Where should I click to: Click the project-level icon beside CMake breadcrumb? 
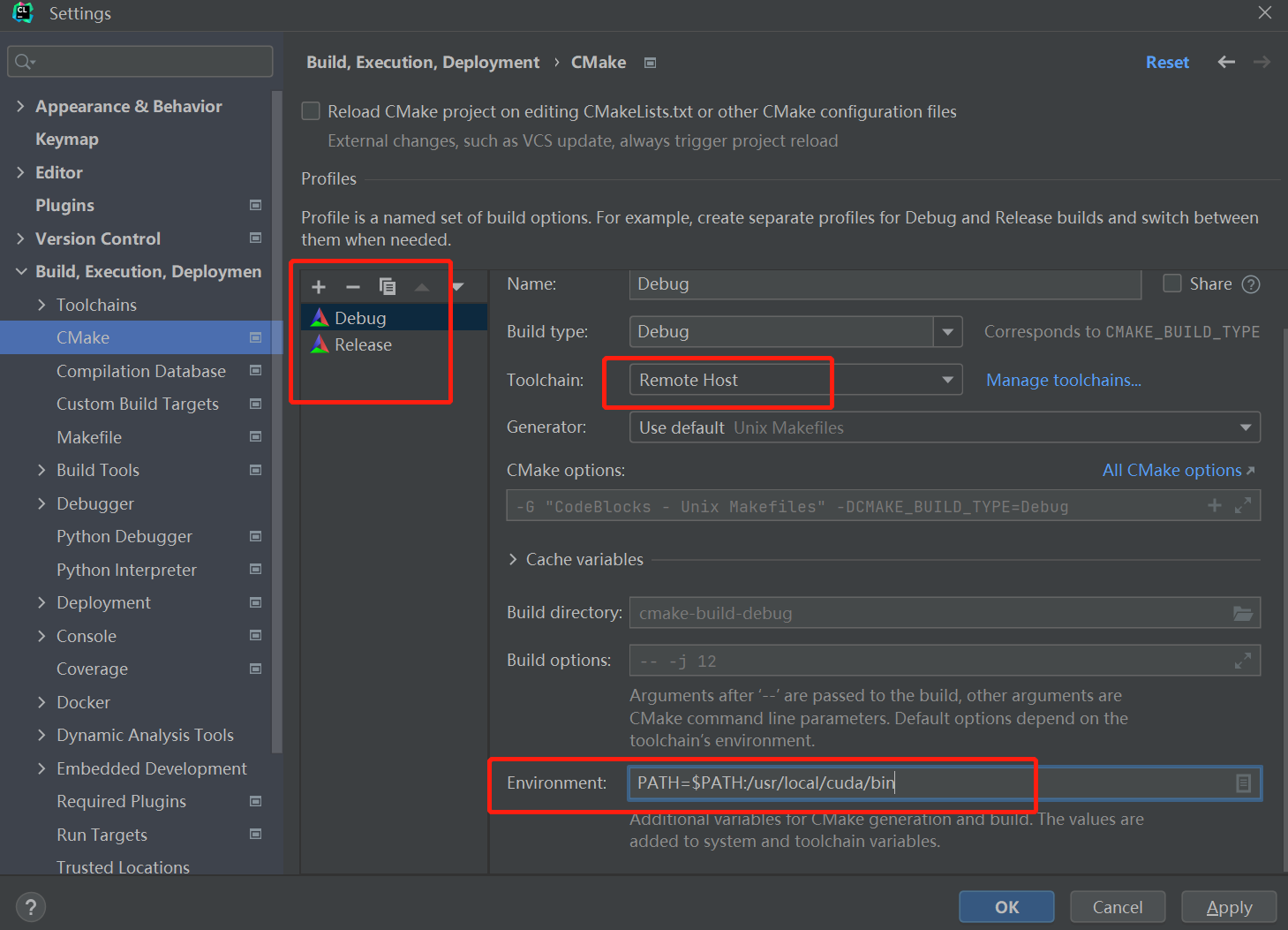[651, 63]
